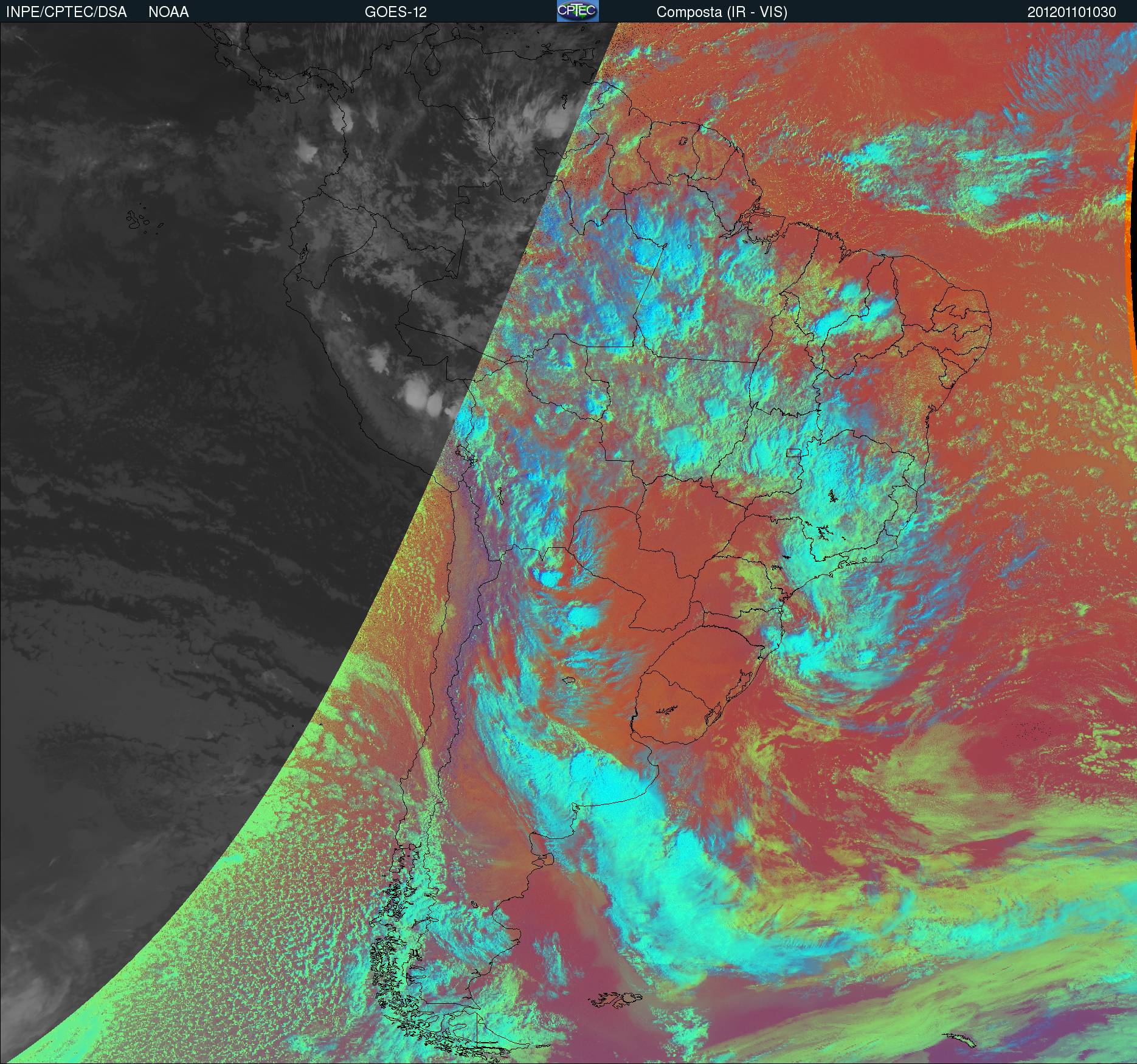Click the CPTEC logo in header
The width and height of the screenshot is (1137, 1064).
[x=578, y=11]
